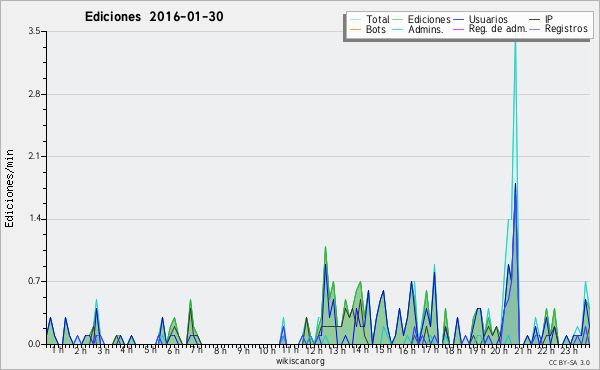Viewport: 600px width, 370px height.
Task: Click the 3.5 y-axis value
Action: [34, 31]
